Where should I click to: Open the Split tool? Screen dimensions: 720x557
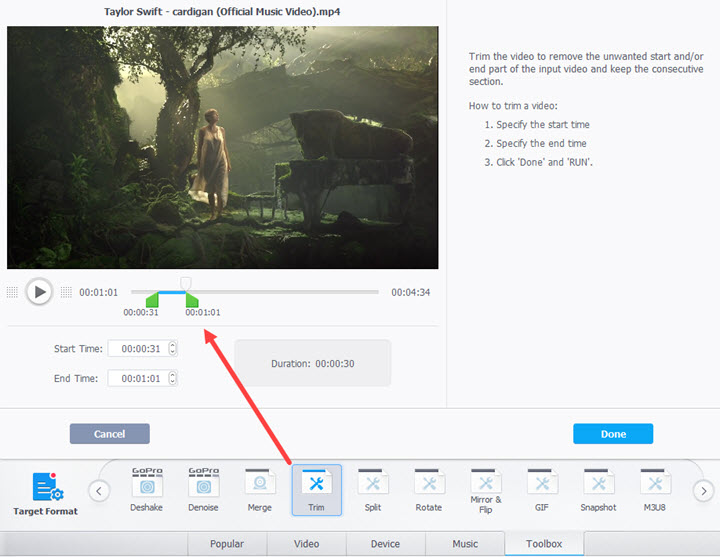[x=373, y=489]
